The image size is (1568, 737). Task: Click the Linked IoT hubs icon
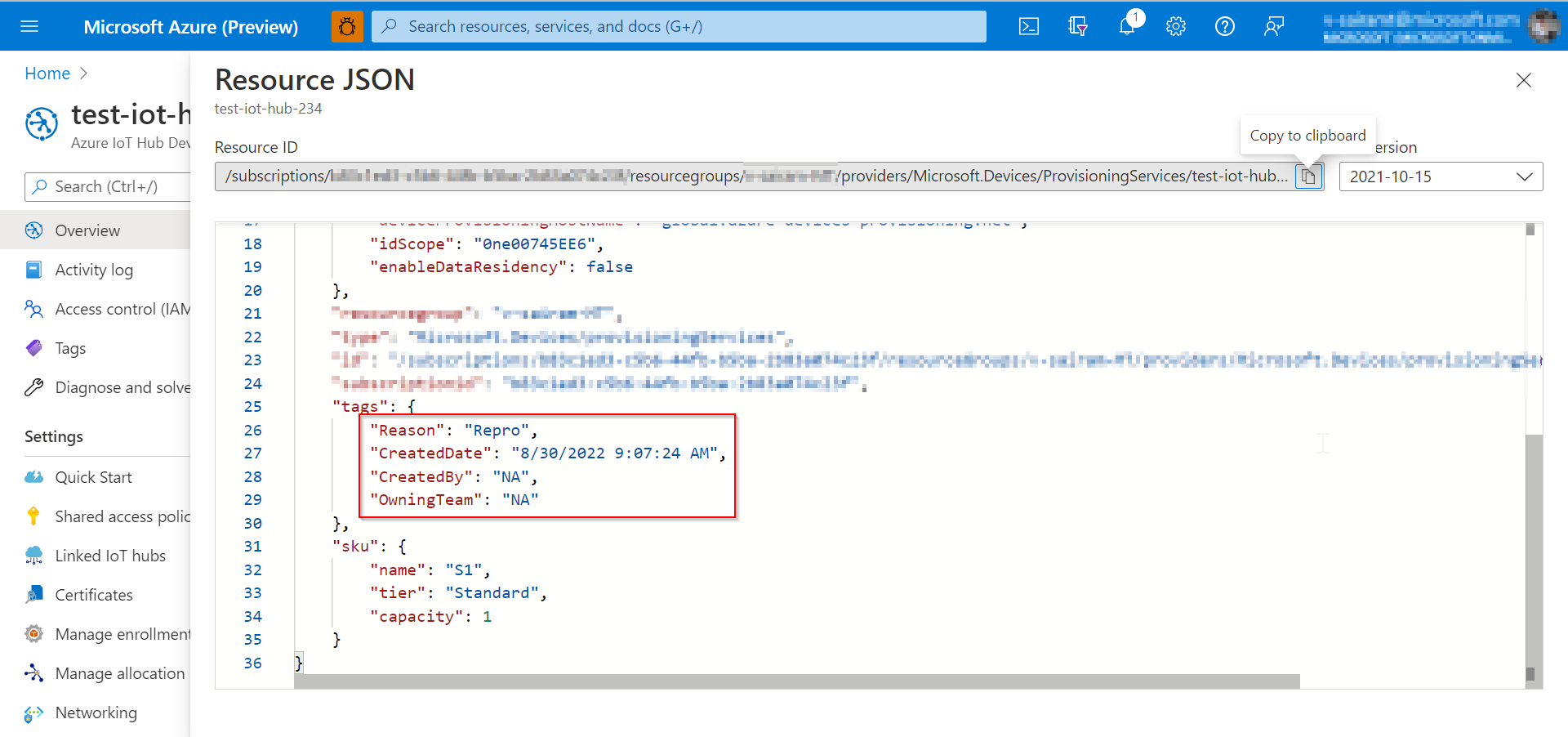(x=33, y=556)
